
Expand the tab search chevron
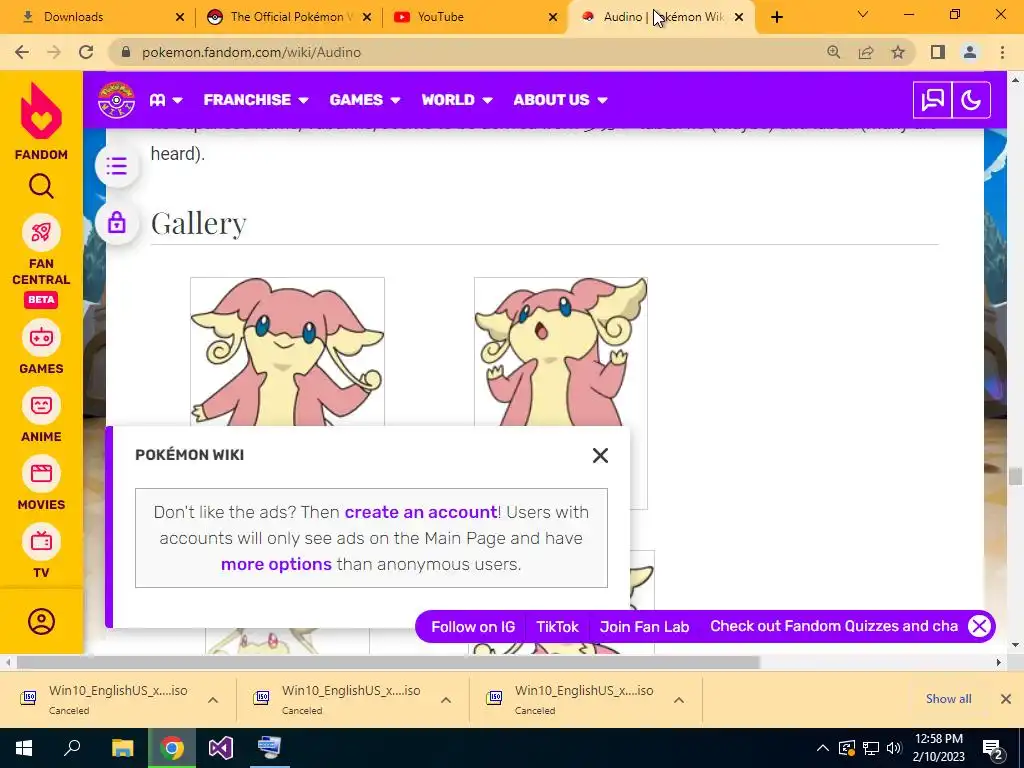(863, 14)
